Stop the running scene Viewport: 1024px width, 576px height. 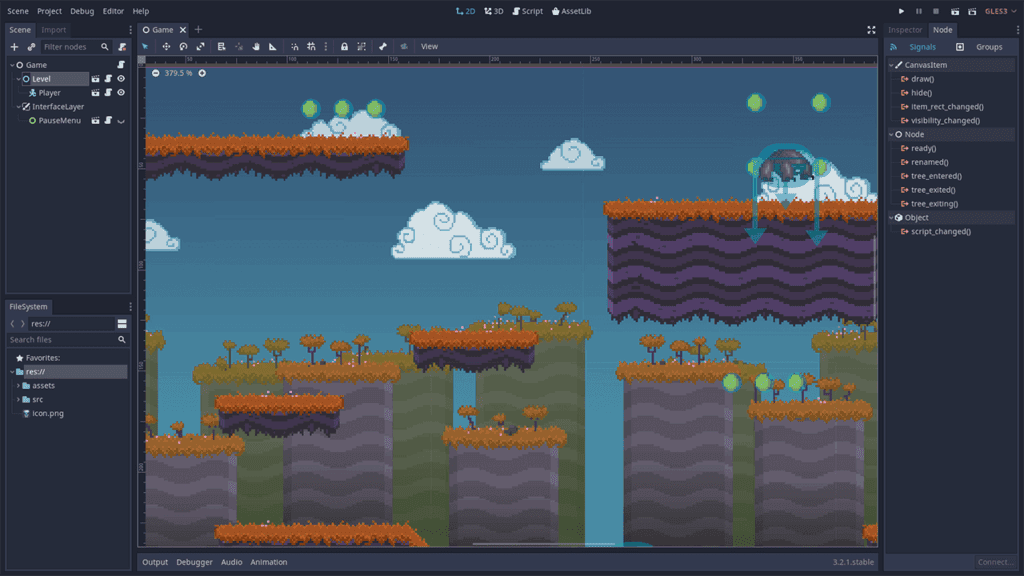click(x=936, y=11)
